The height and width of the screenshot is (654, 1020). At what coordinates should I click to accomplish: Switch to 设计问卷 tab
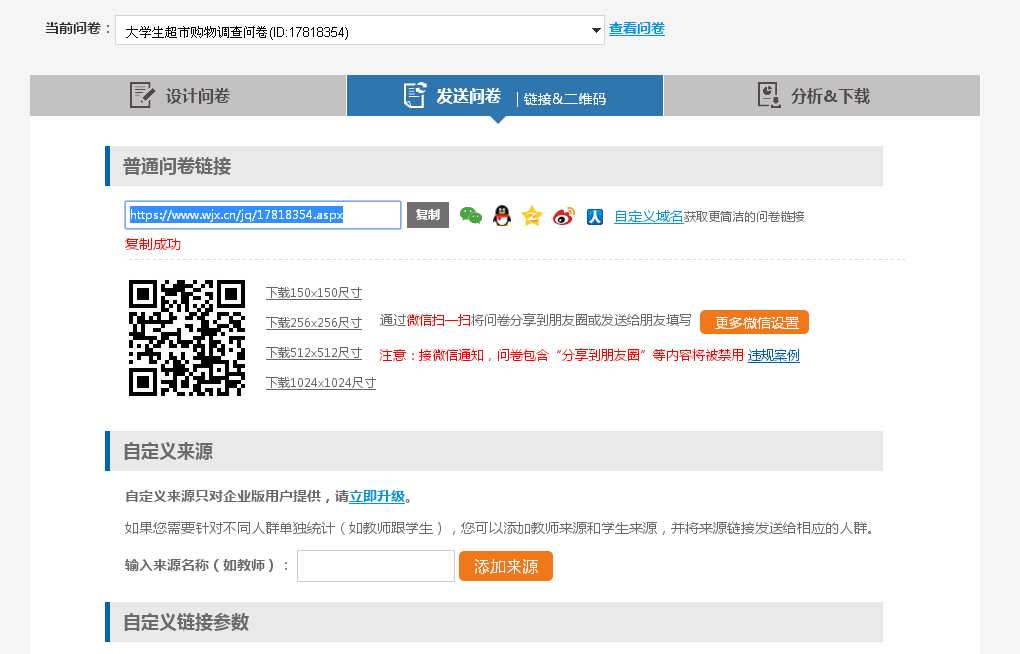pyautogui.click(x=188, y=96)
